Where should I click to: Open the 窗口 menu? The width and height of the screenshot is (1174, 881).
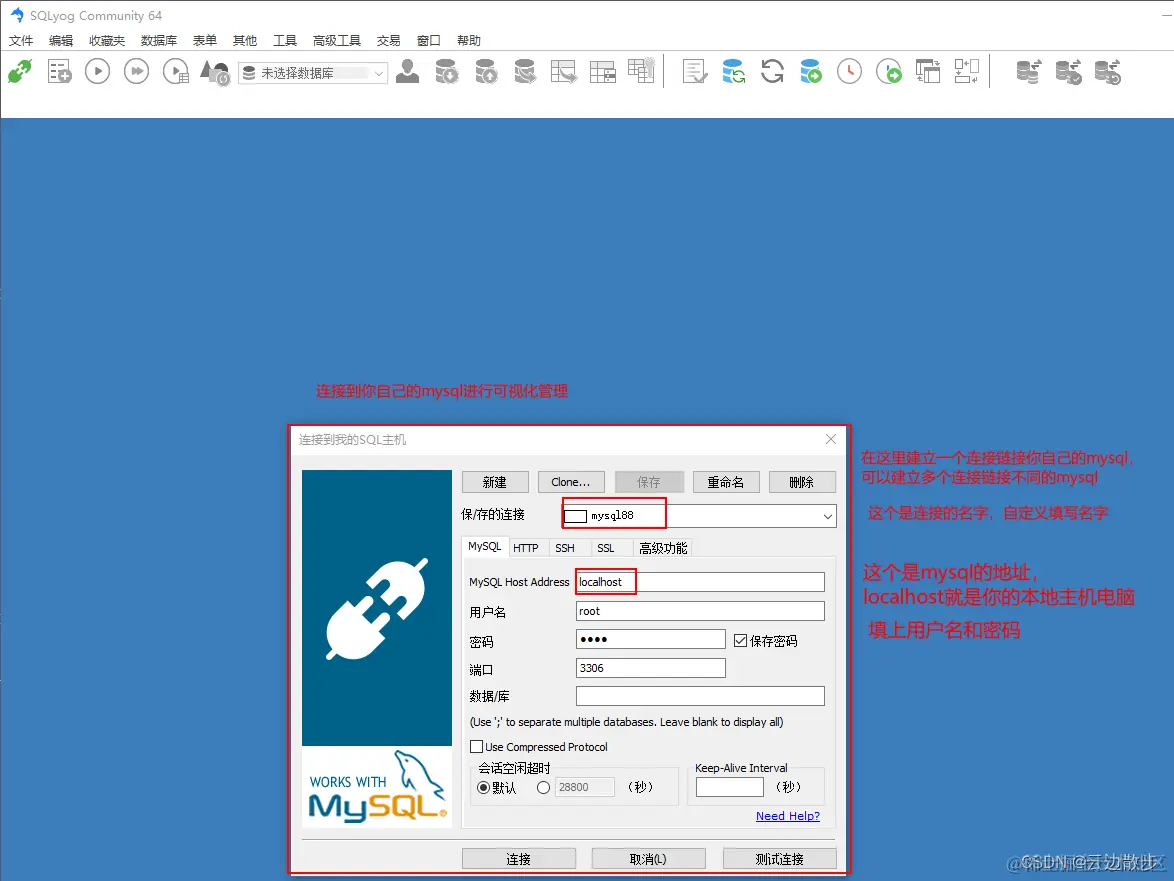coord(429,40)
